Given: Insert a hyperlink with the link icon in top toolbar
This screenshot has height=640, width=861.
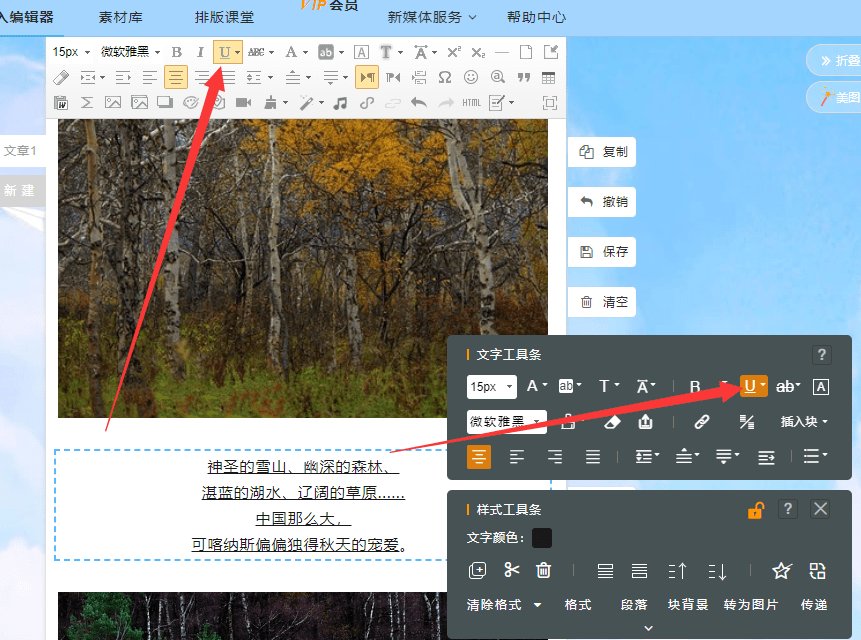Looking at the screenshot, I should [x=367, y=103].
